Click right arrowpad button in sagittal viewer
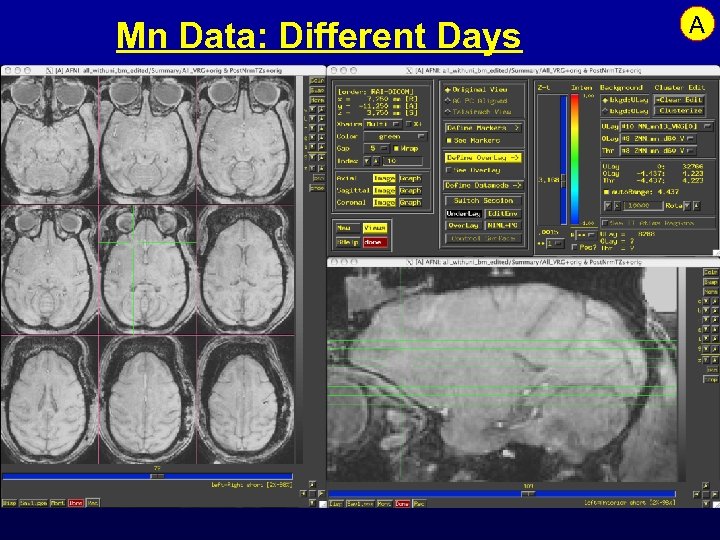The width and height of the screenshot is (720, 540). click(714, 495)
